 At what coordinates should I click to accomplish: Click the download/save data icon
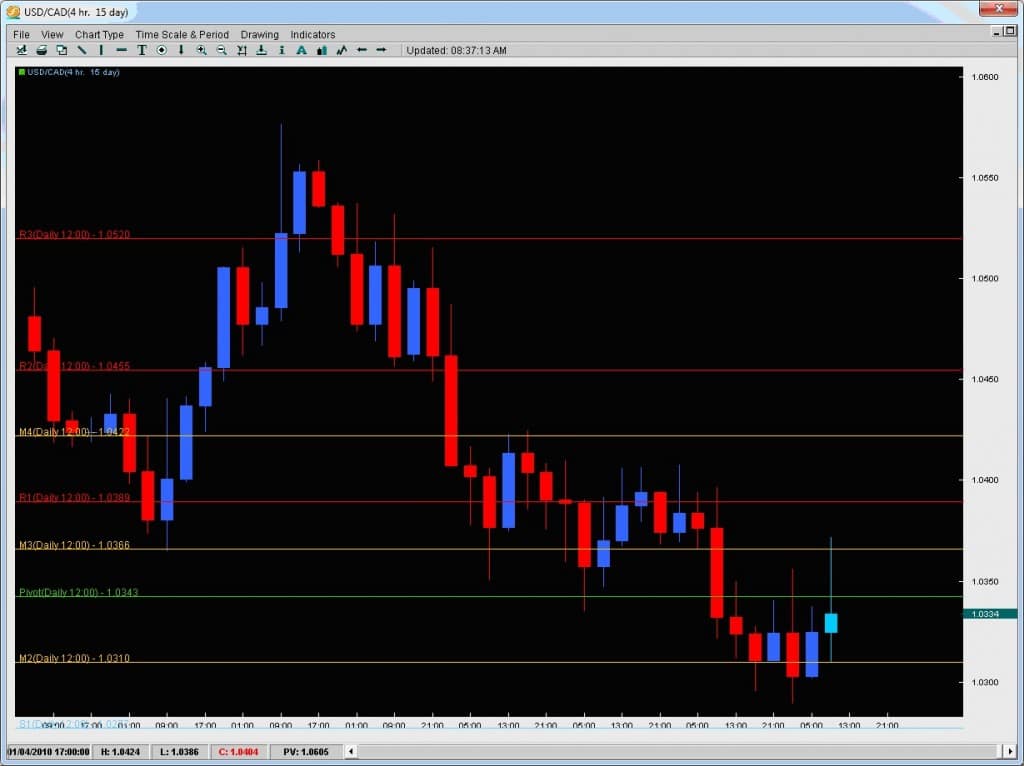click(x=261, y=50)
